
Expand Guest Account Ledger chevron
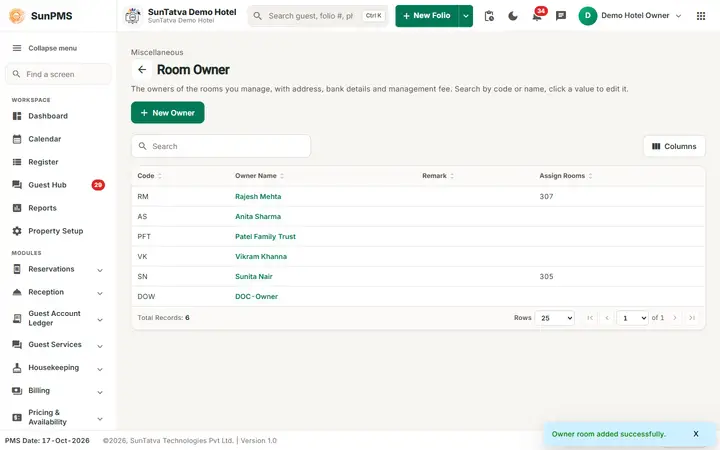coord(100,320)
